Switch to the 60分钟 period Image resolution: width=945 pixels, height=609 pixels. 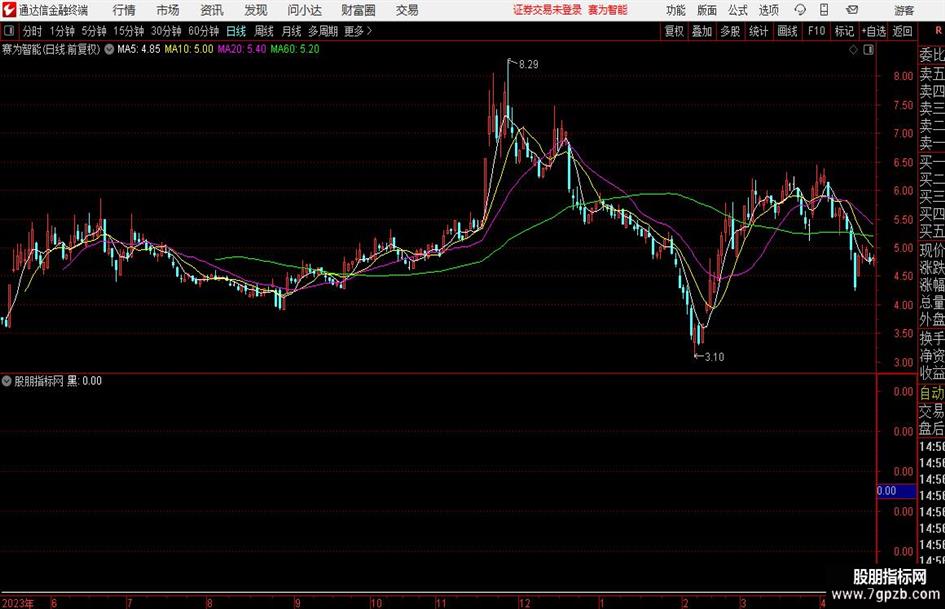pyautogui.click(x=203, y=31)
